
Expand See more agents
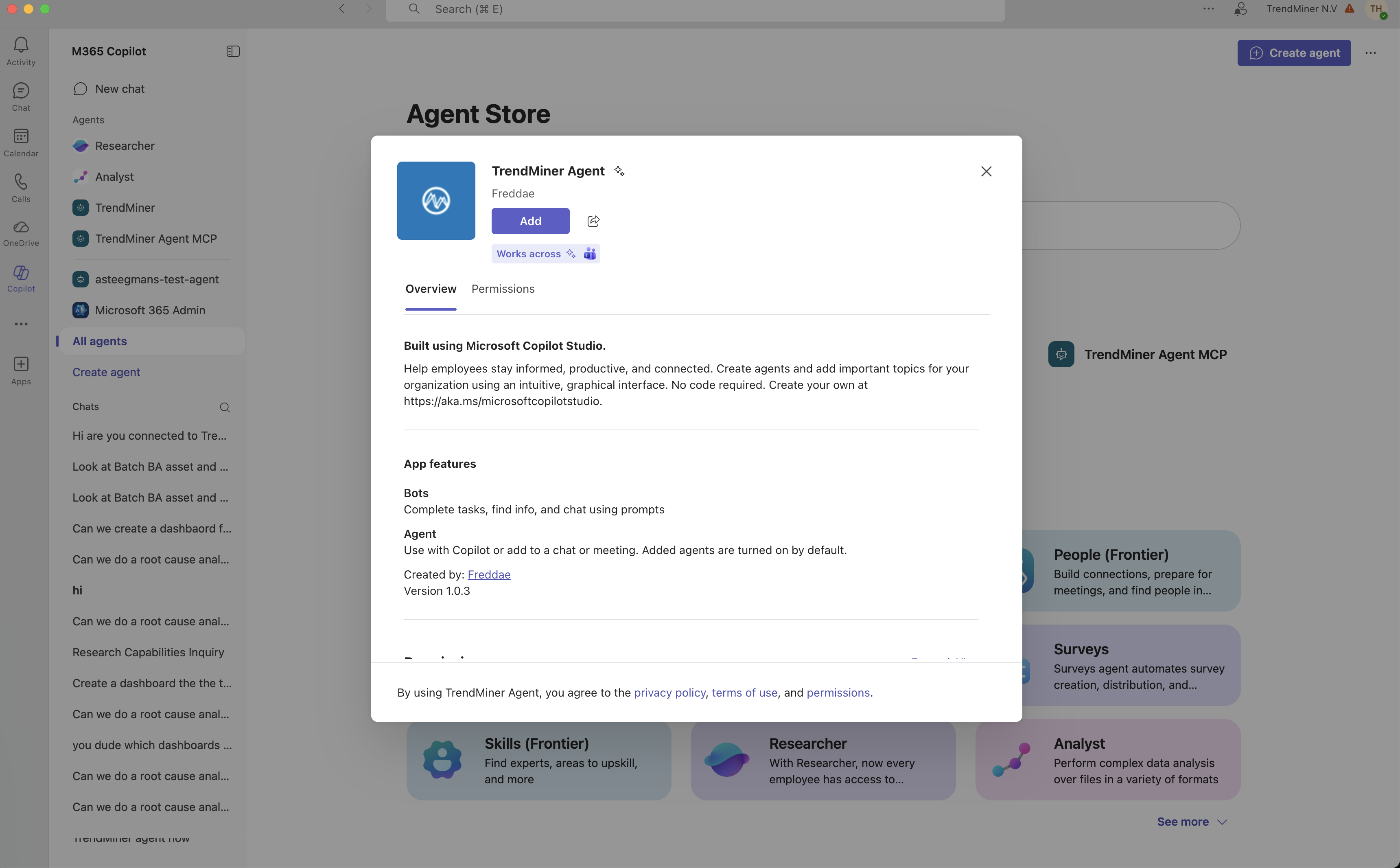[1192, 822]
